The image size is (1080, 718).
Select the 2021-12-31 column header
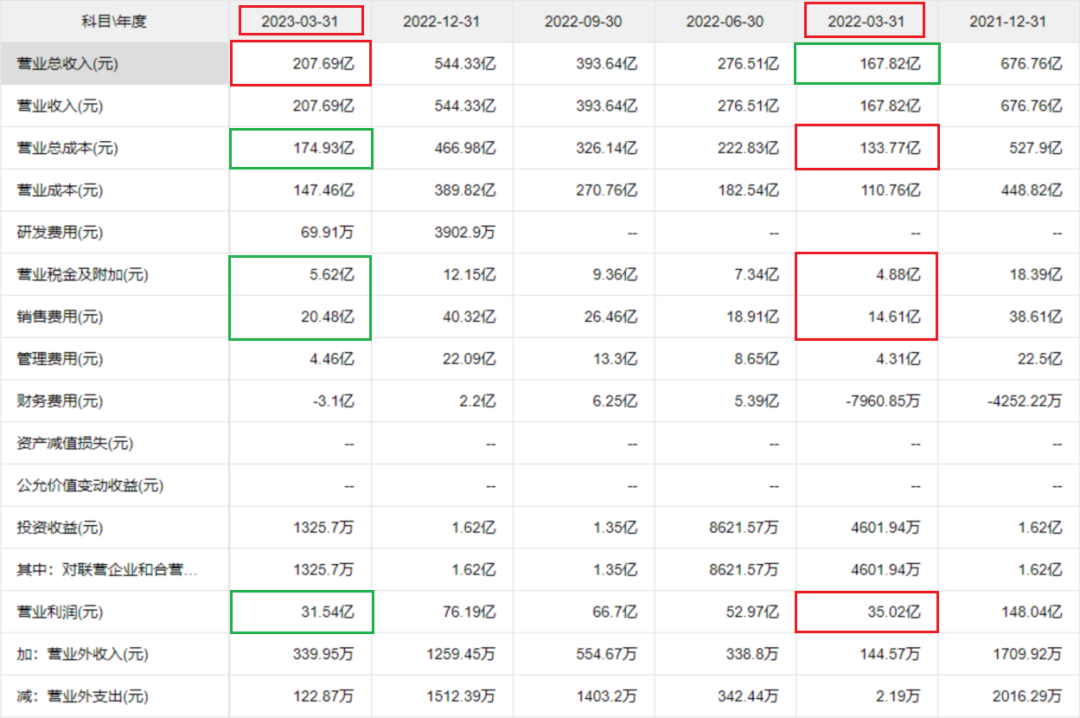[1008, 21]
